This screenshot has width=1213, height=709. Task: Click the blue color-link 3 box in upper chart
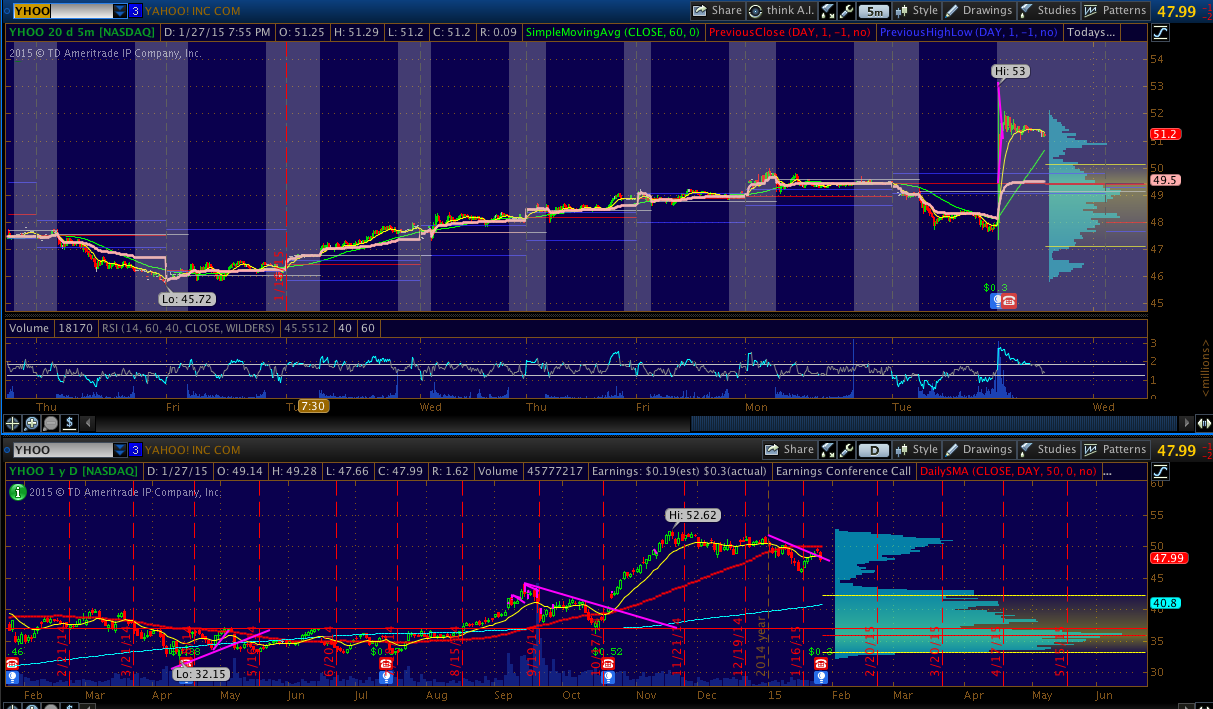pos(135,11)
